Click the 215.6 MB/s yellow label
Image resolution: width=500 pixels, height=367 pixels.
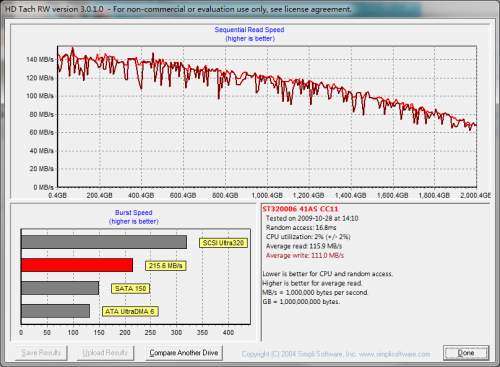click(165, 266)
